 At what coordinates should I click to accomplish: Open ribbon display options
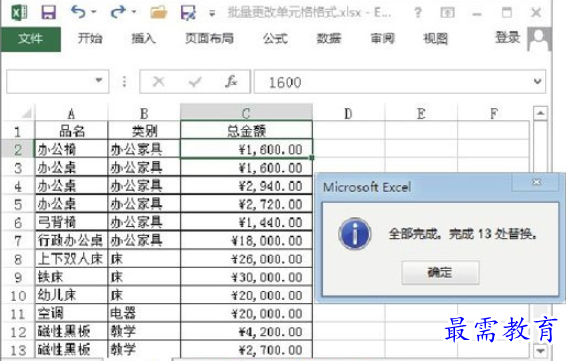click(x=447, y=13)
